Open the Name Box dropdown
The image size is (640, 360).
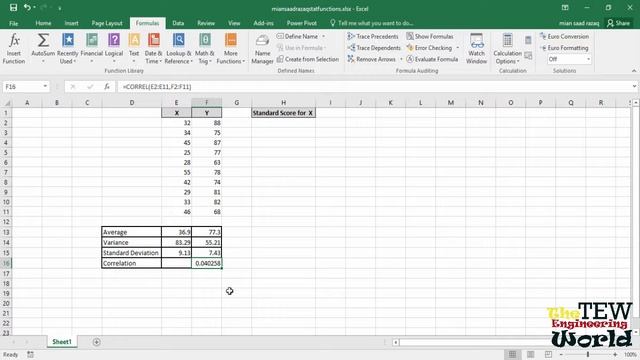[x=45, y=87]
